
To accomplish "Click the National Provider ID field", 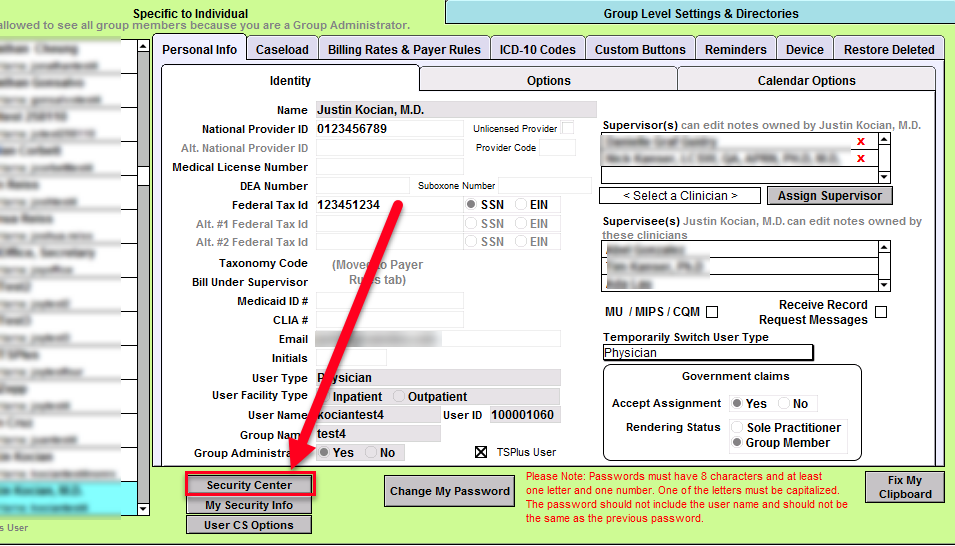I will click(390, 129).
